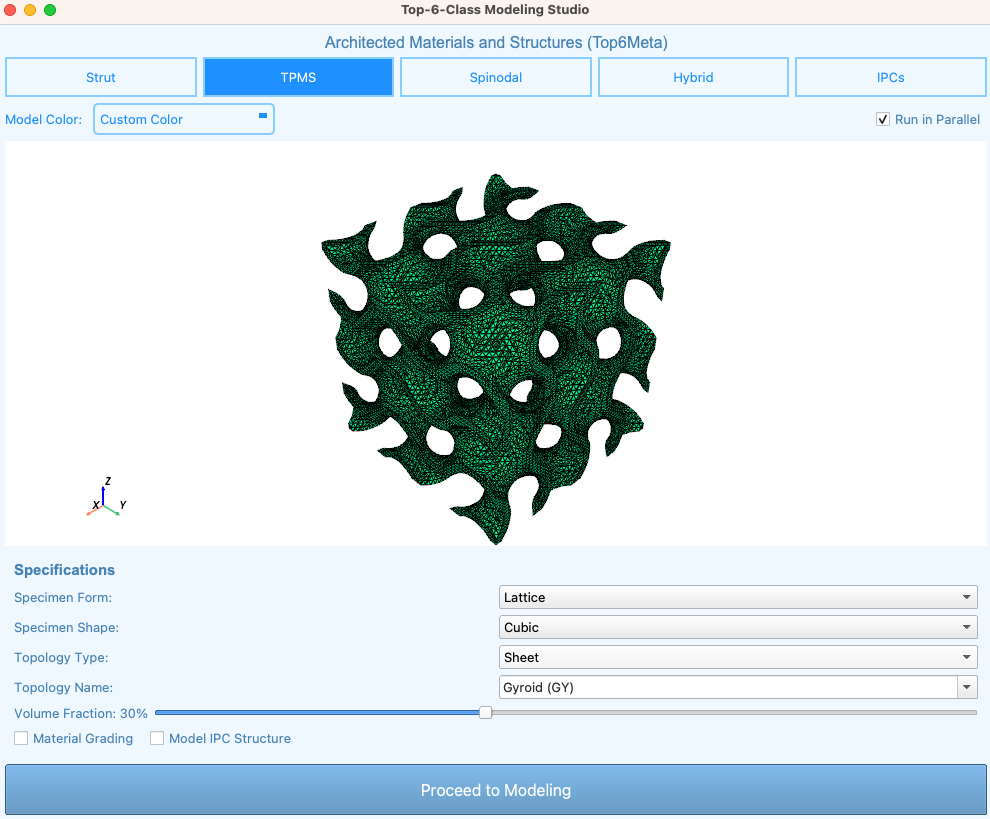Click the Gyroid (GY) topology name field
990x819 pixels.
729,687
